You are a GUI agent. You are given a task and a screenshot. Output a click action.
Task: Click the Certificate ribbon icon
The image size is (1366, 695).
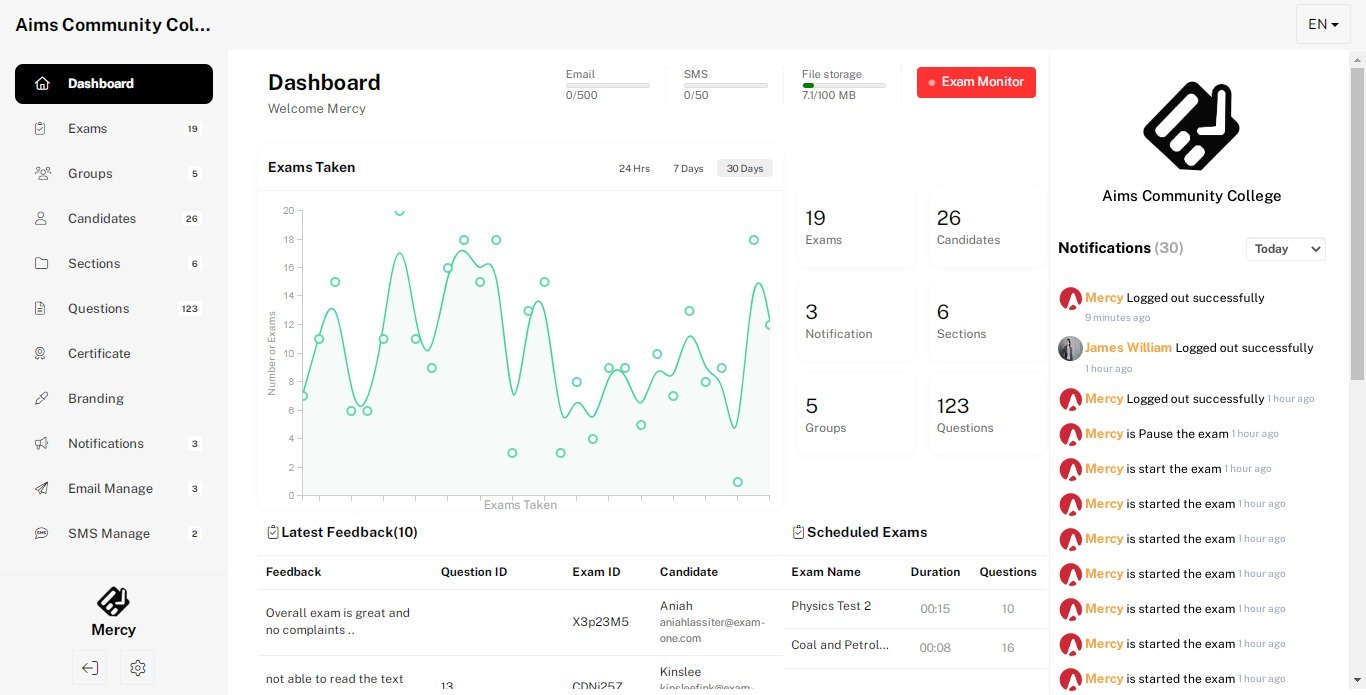click(41, 354)
